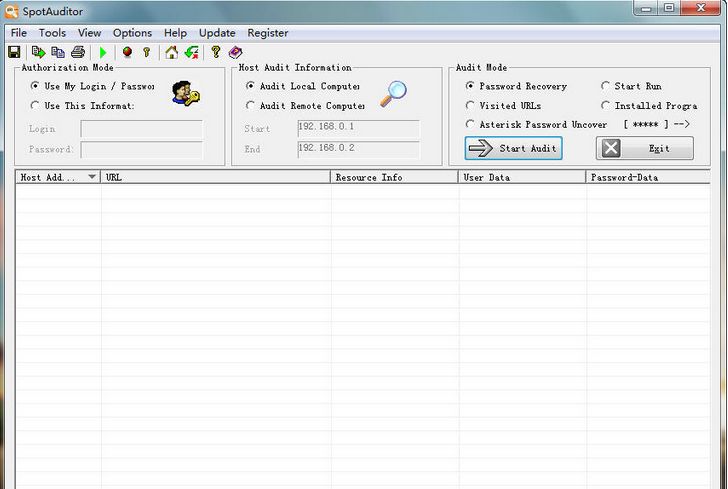Open the Tools menu
Image resolution: width=728 pixels, height=489 pixels.
(x=52, y=33)
